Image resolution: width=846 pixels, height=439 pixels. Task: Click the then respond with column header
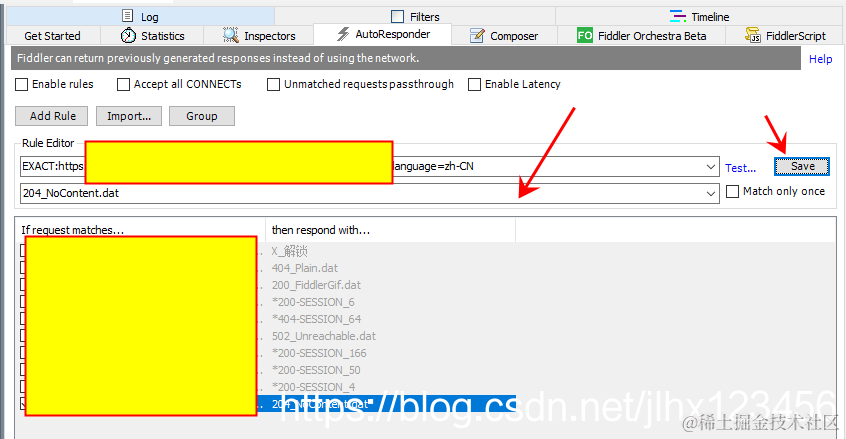coord(391,230)
